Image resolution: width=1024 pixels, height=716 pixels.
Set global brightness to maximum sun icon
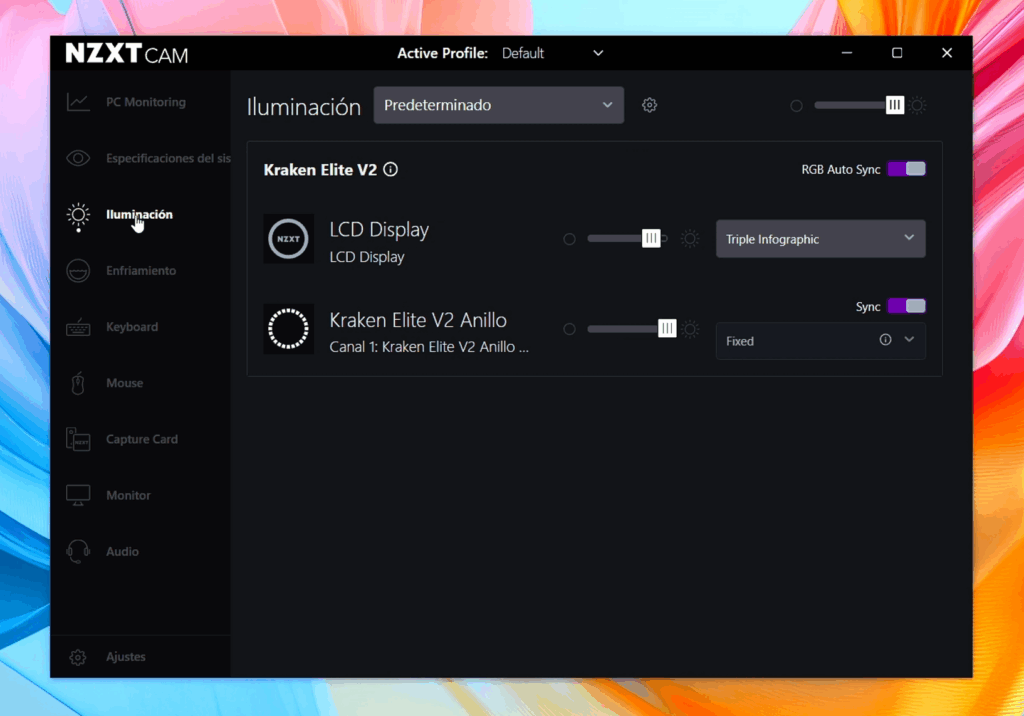point(918,105)
